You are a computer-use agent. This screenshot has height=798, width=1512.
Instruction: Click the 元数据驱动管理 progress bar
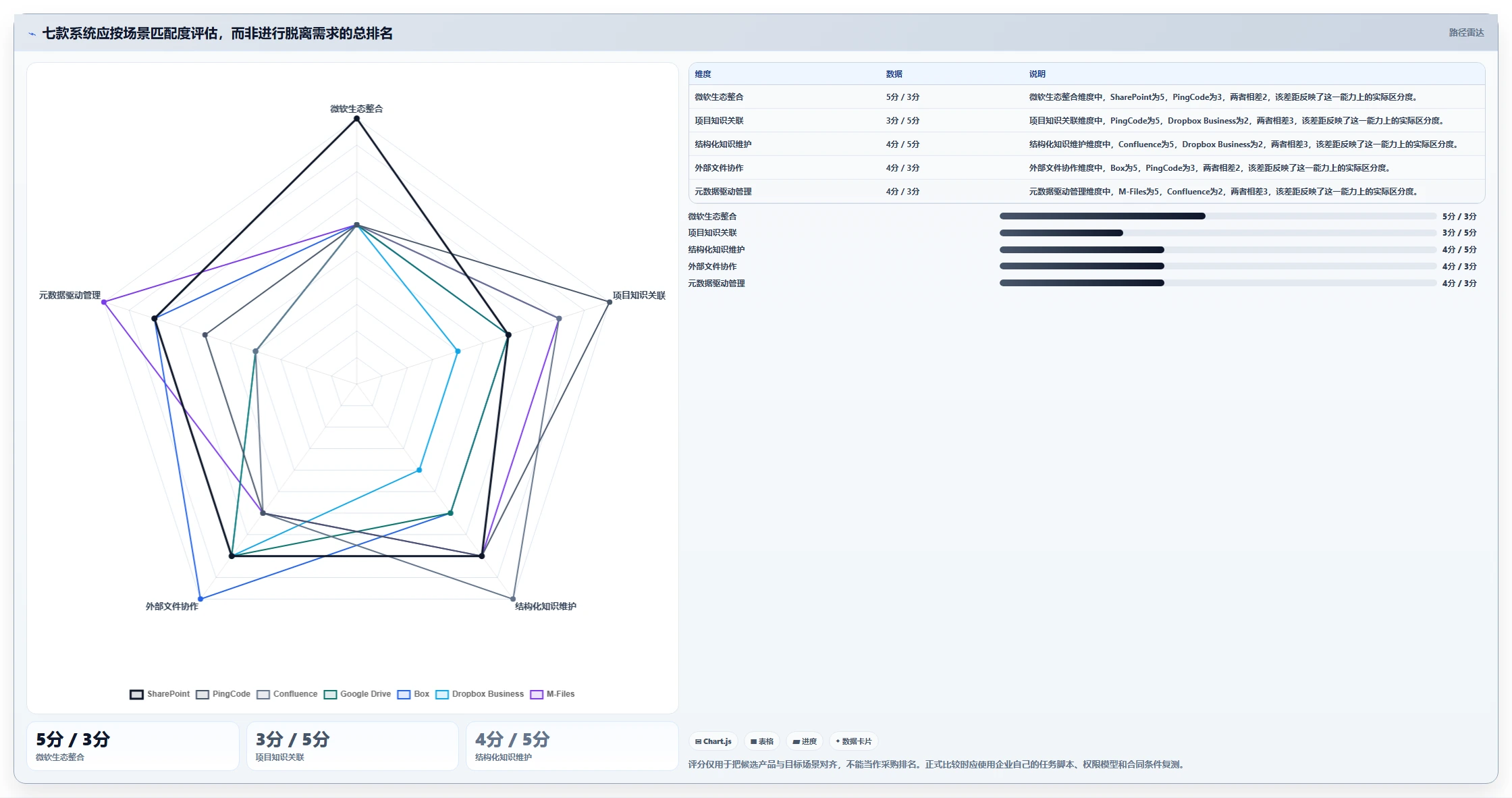click(1218, 283)
